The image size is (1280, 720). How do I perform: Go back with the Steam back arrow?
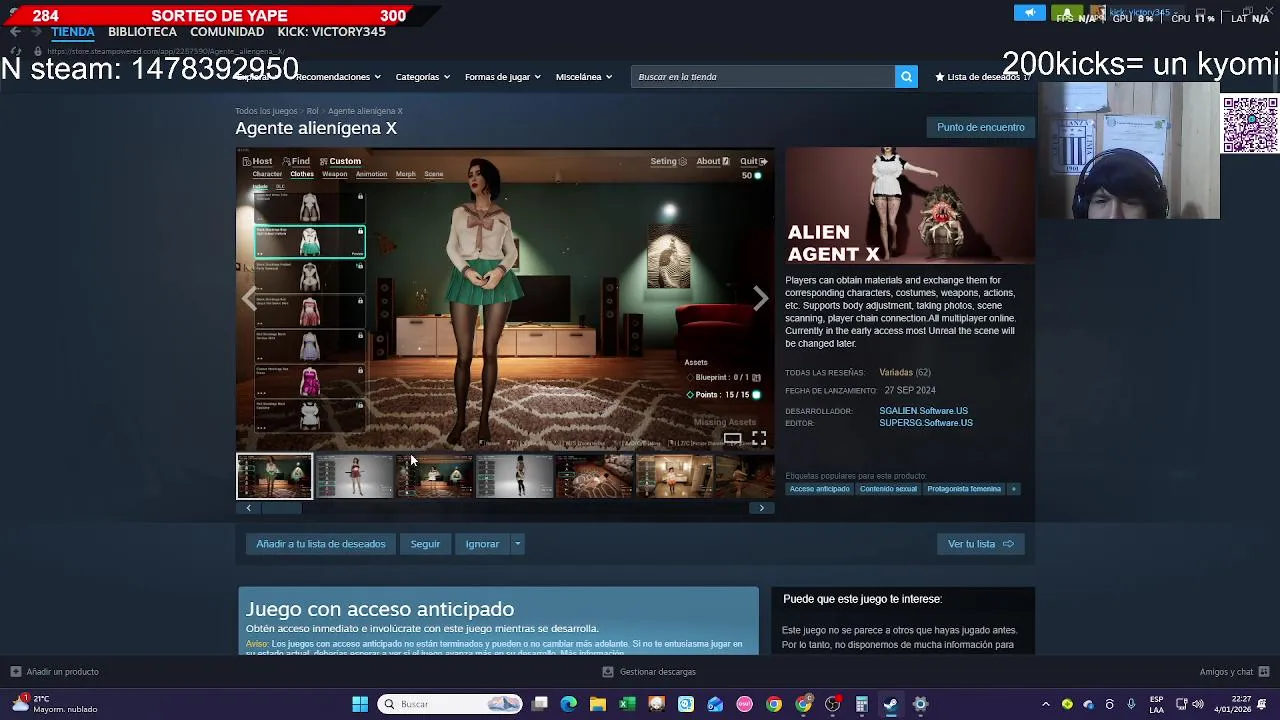(x=15, y=32)
